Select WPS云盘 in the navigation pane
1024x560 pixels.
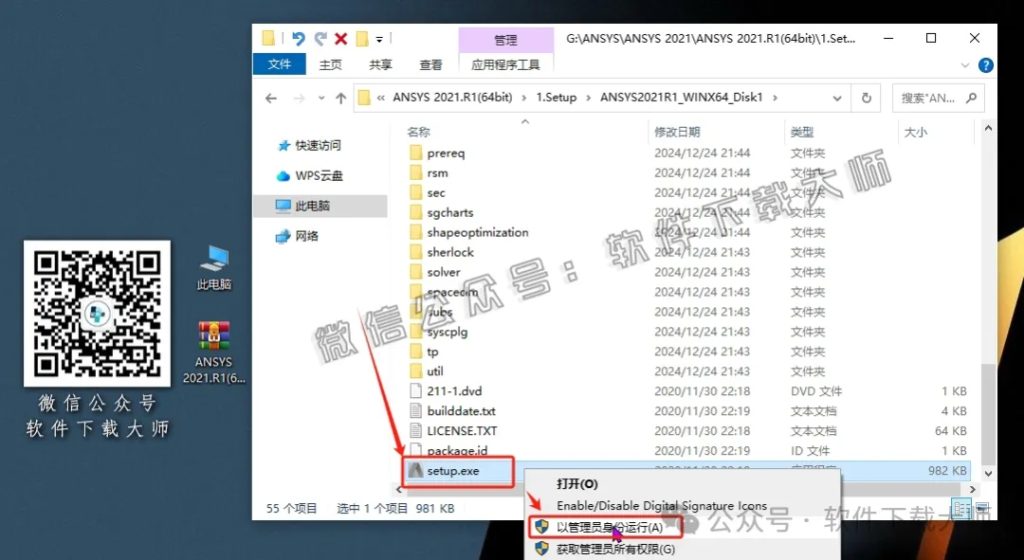[309, 176]
